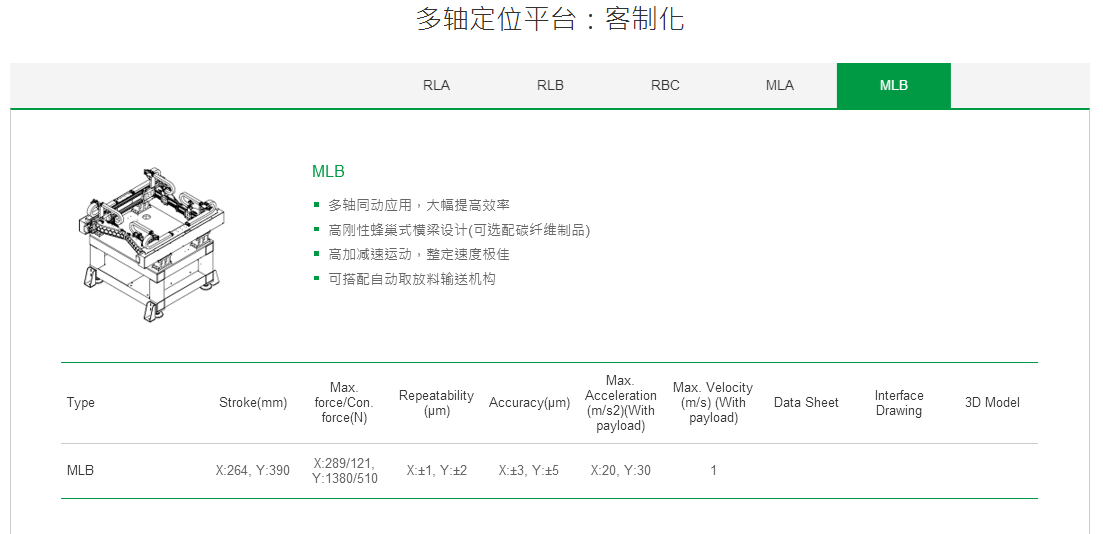Click the Data Sheet column header
The image size is (1103, 534).
[x=806, y=403]
